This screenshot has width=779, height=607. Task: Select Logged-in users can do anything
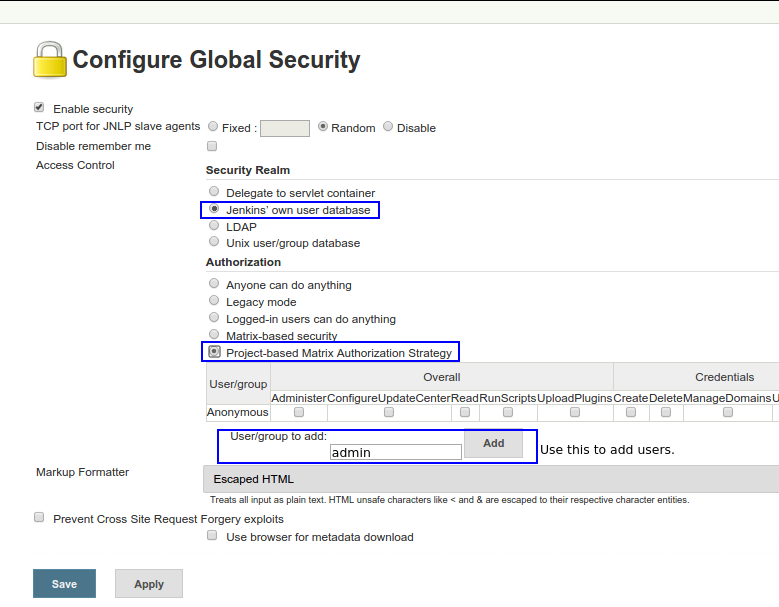click(214, 317)
